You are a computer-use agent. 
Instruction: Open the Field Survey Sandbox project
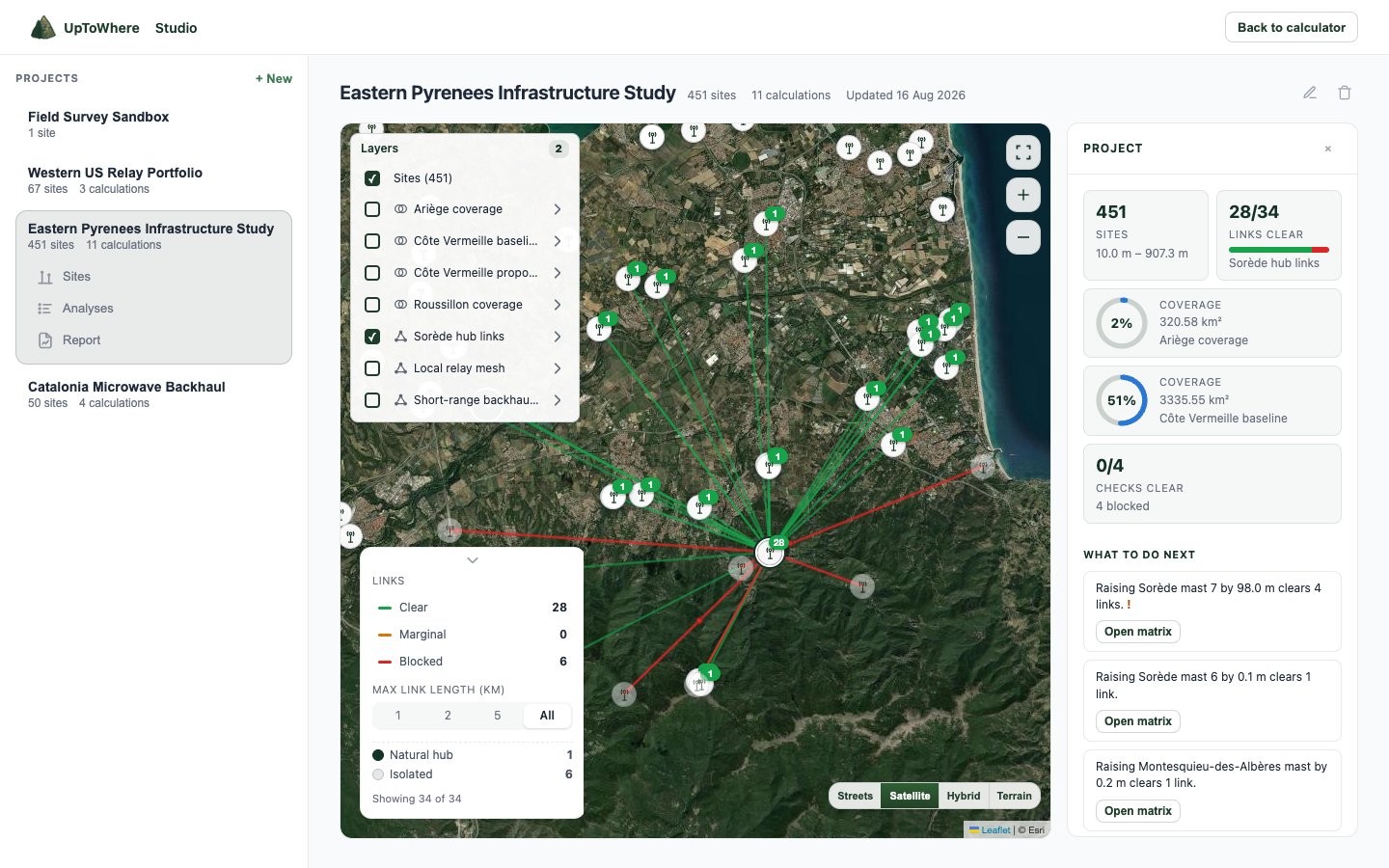coord(153,124)
